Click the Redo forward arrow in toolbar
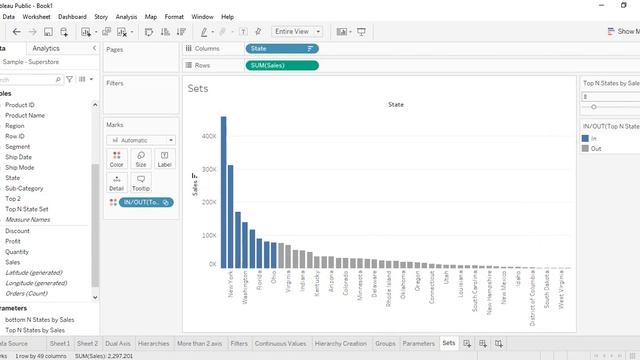Viewport: 640px width, 360px height. pos(32,32)
